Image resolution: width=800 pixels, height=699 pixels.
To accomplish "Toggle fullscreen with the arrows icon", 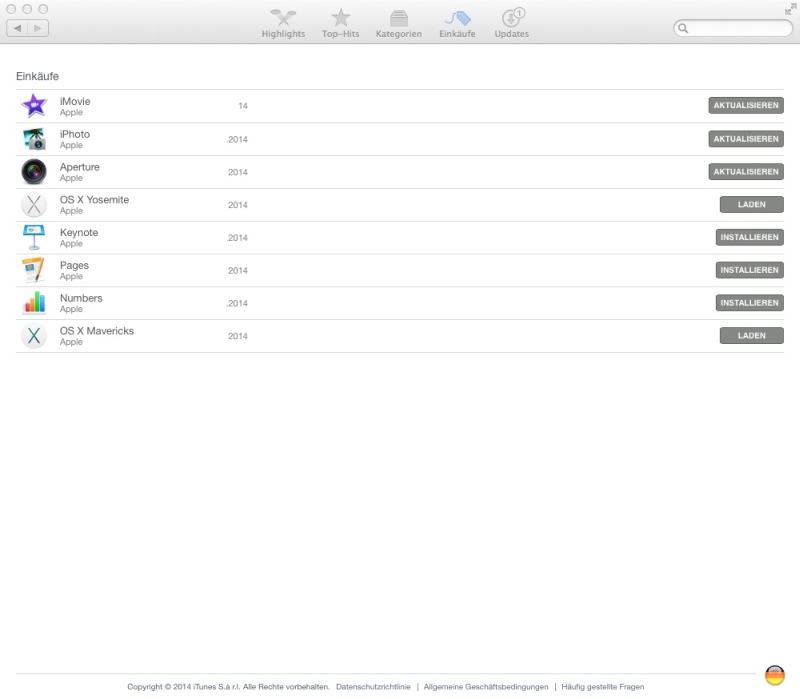I will click(x=790, y=9).
